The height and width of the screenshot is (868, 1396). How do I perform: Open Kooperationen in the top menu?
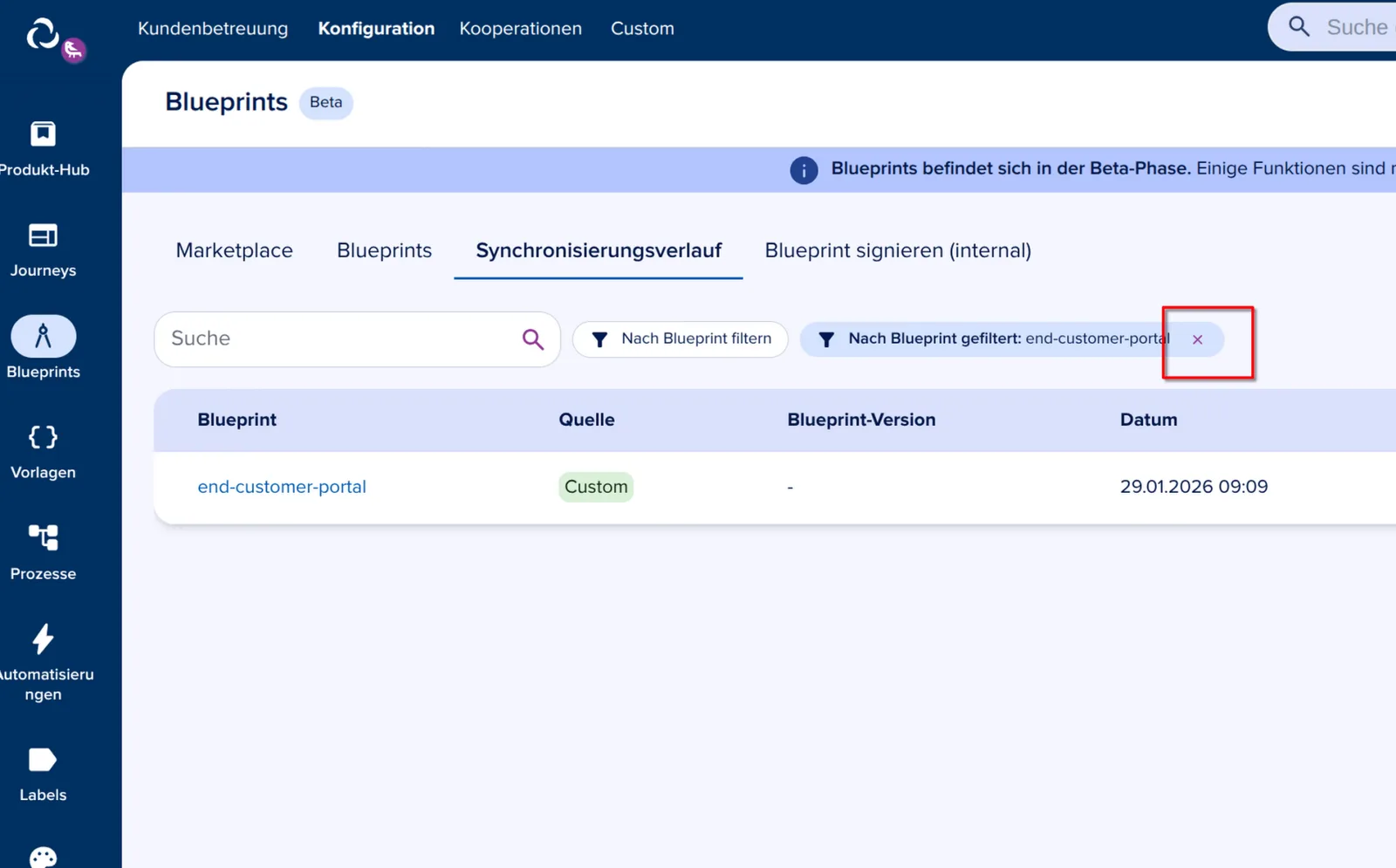coord(520,29)
